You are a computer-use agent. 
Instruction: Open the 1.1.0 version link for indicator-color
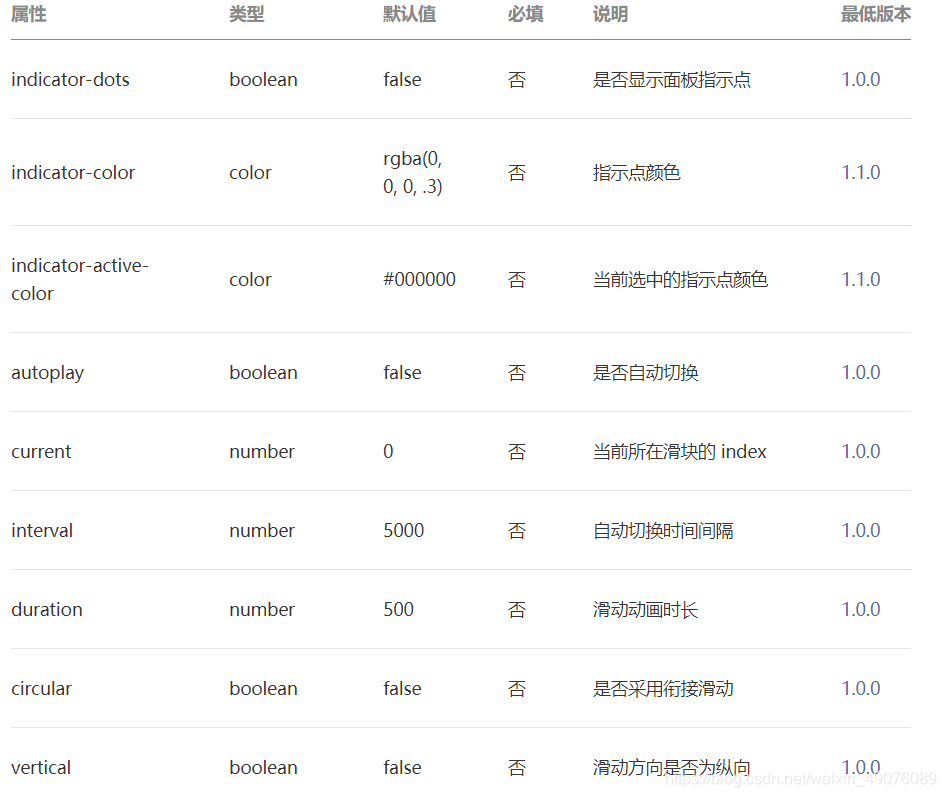(x=861, y=172)
